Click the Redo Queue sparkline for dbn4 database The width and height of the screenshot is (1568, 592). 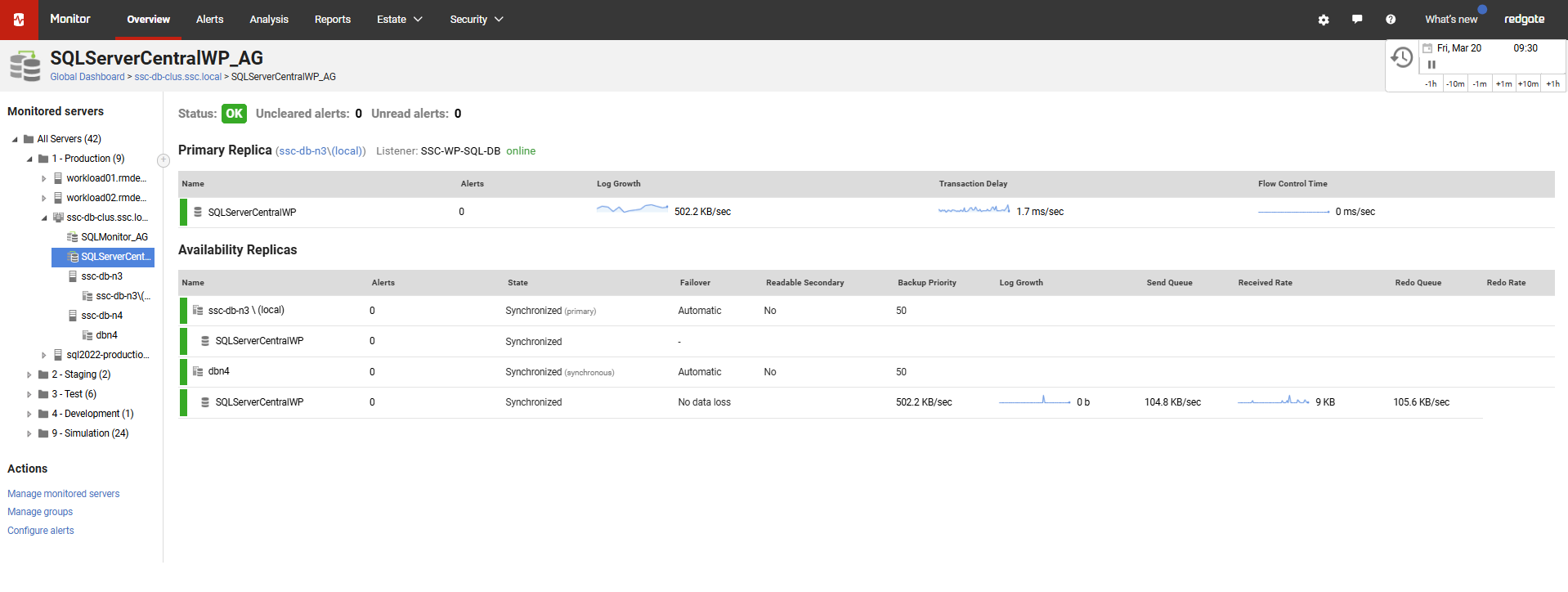(1274, 401)
